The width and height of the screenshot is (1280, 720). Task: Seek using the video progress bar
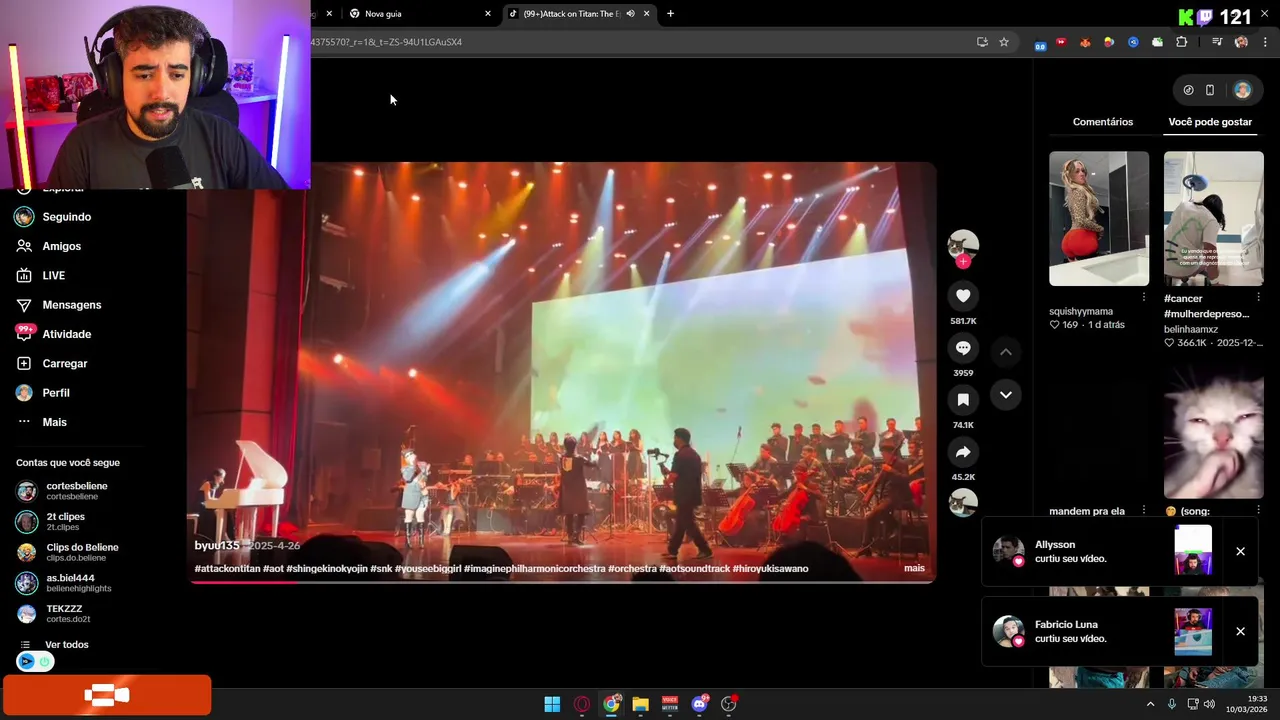[x=562, y=581]
